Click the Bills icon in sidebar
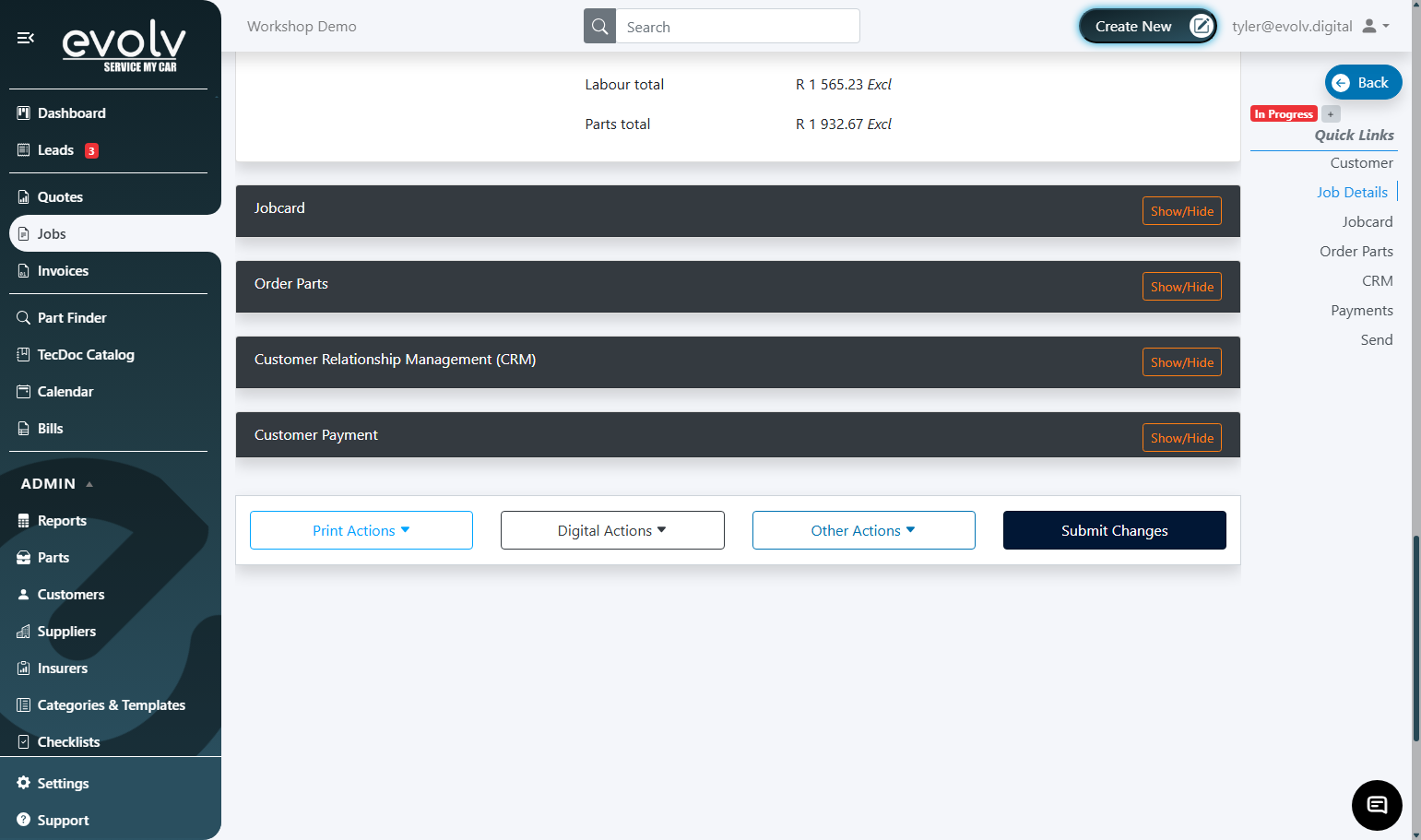 (x=24, y=429)
